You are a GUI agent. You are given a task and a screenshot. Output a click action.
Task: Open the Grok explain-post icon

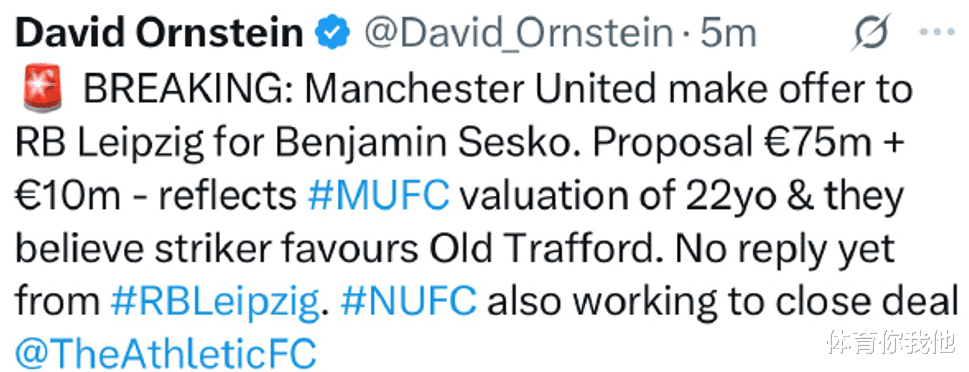(x=870, y=31)
